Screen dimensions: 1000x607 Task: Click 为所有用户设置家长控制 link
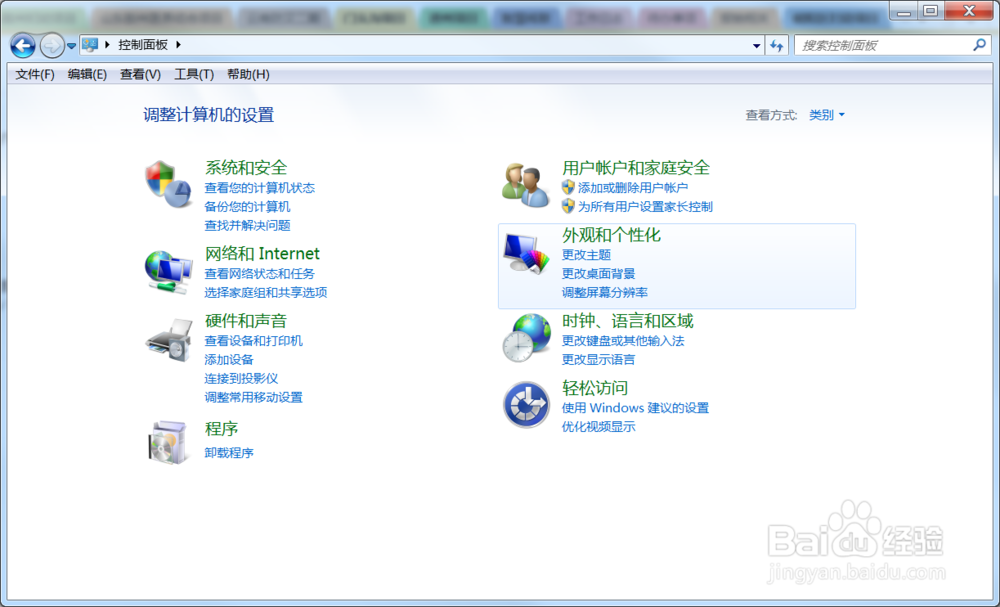645,207
